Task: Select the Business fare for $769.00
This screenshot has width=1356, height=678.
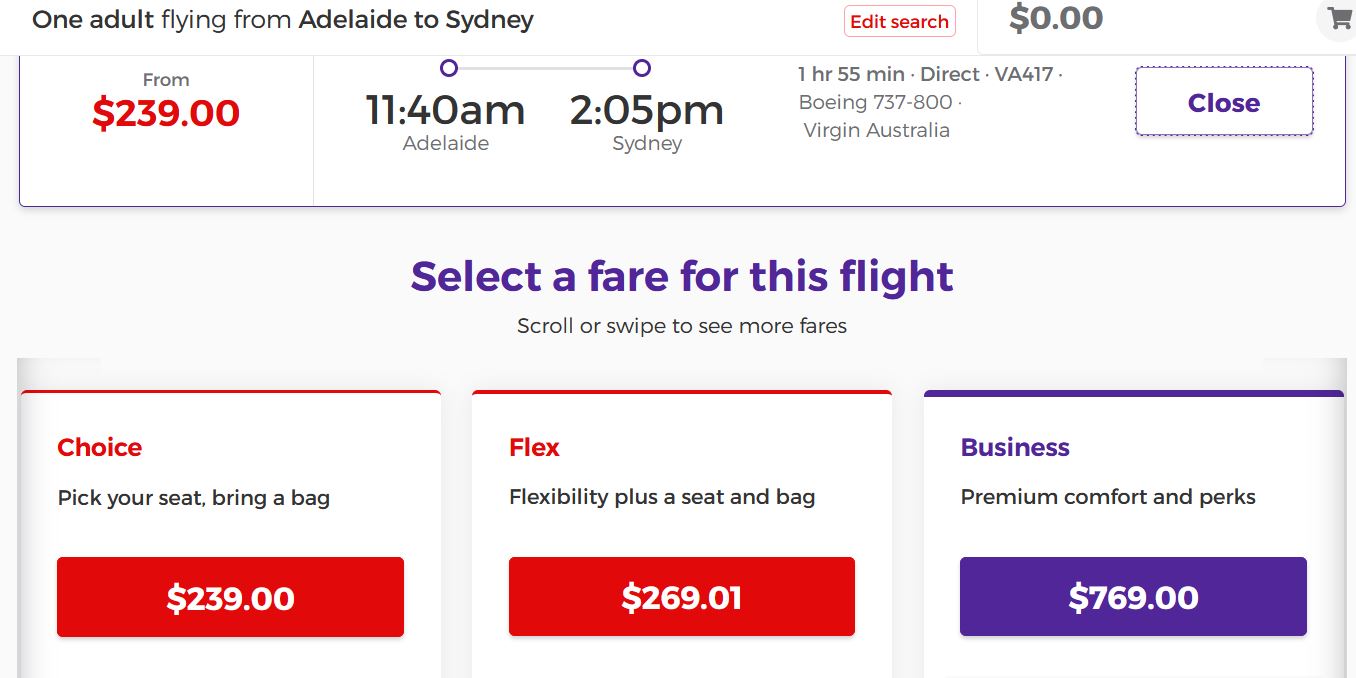Action: click(x=1133, y=597)
